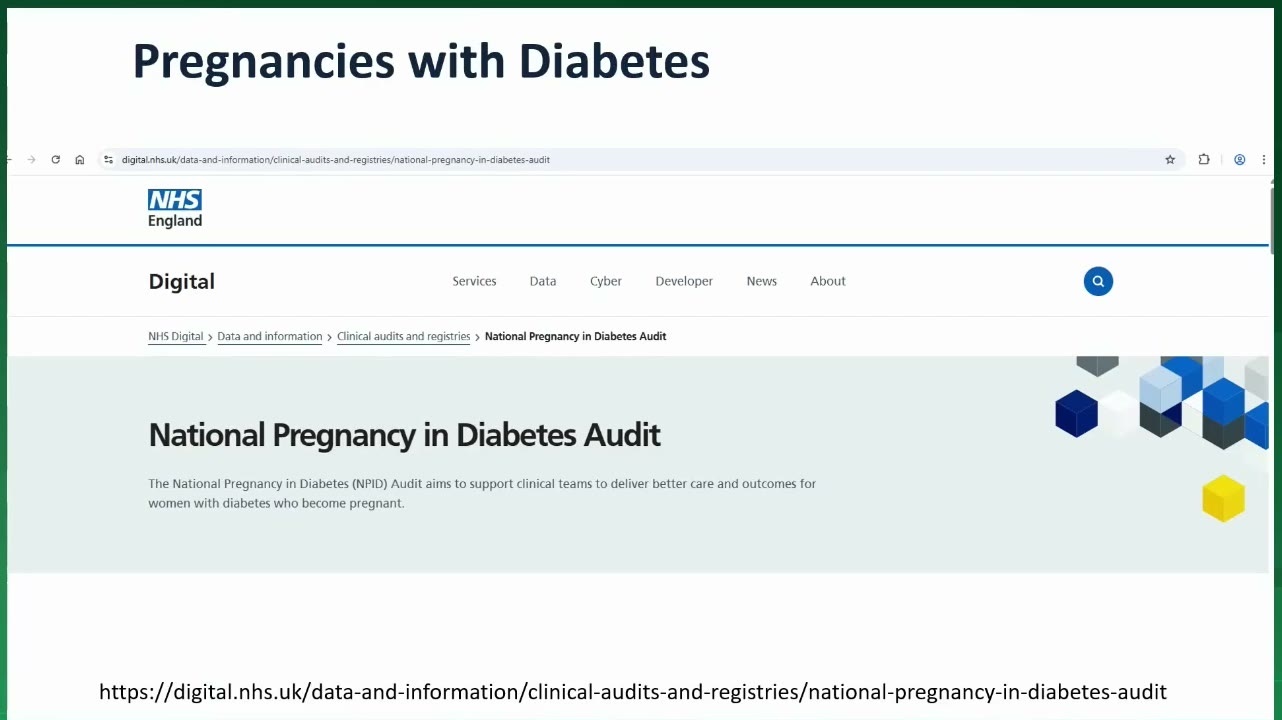Reload the page with the refresh icon

56,160
